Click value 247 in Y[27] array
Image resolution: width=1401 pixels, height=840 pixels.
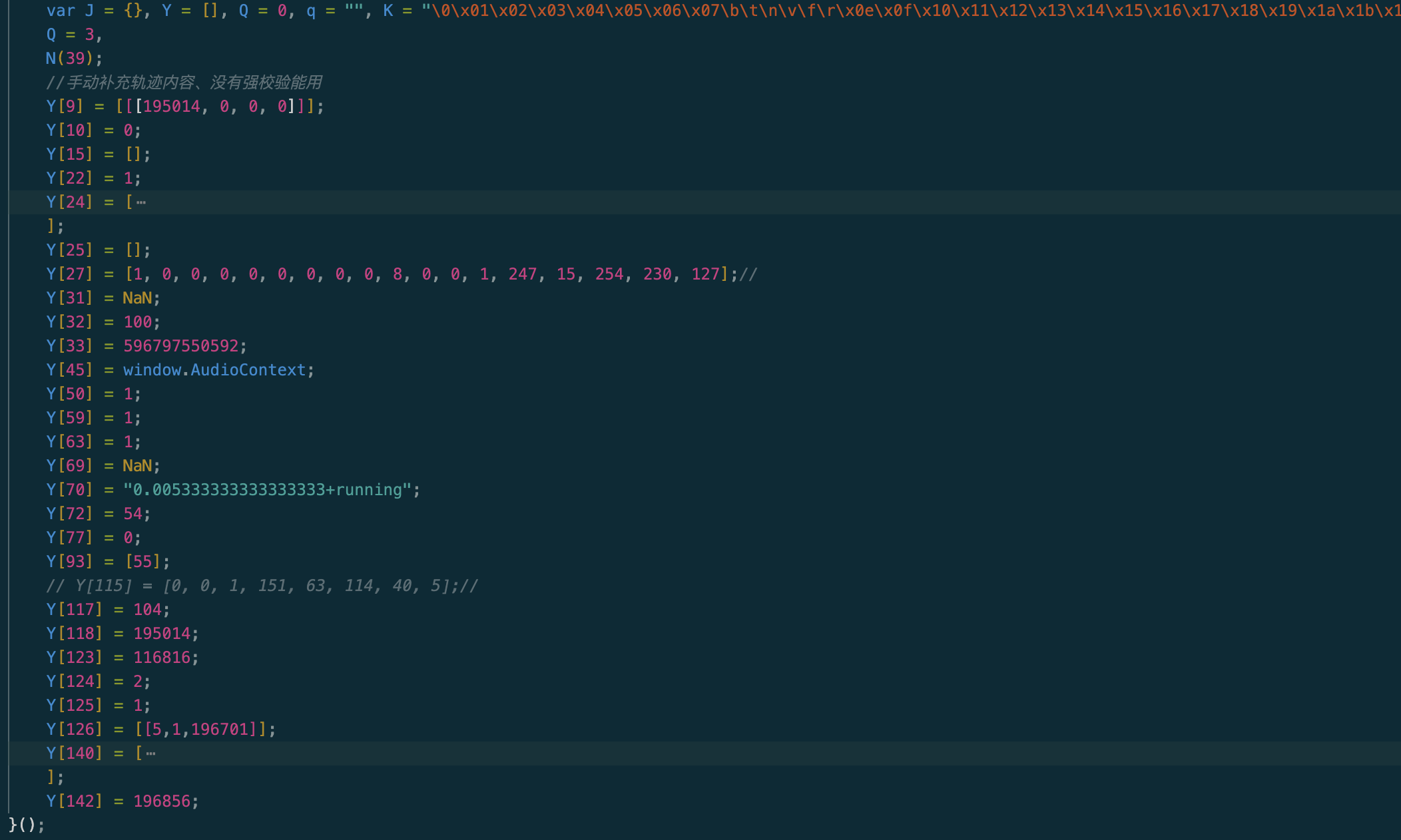523,274
